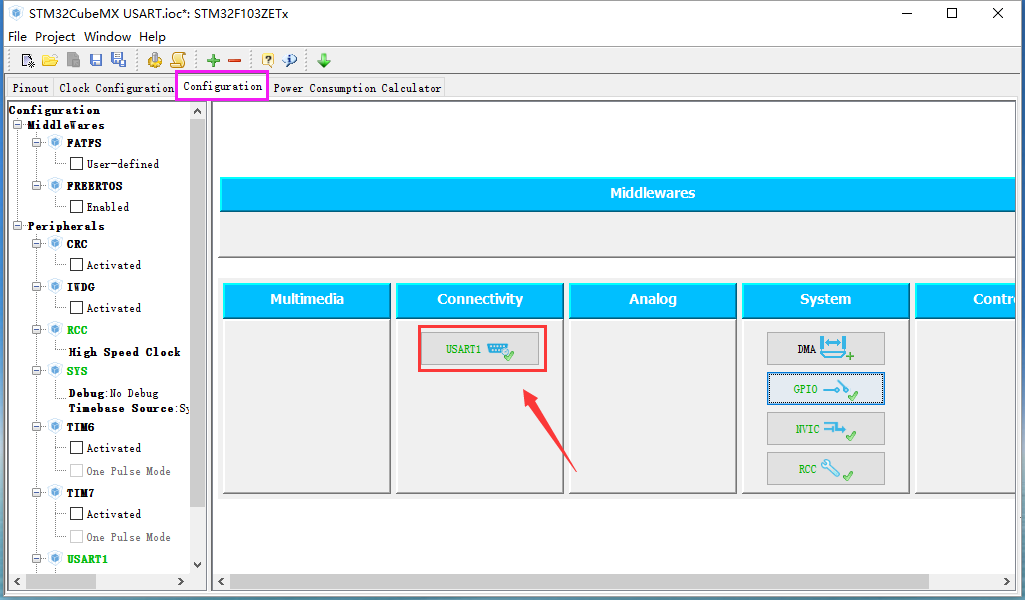
Task: Collapse the TIM6 tree node
Action: click(37, 426)
